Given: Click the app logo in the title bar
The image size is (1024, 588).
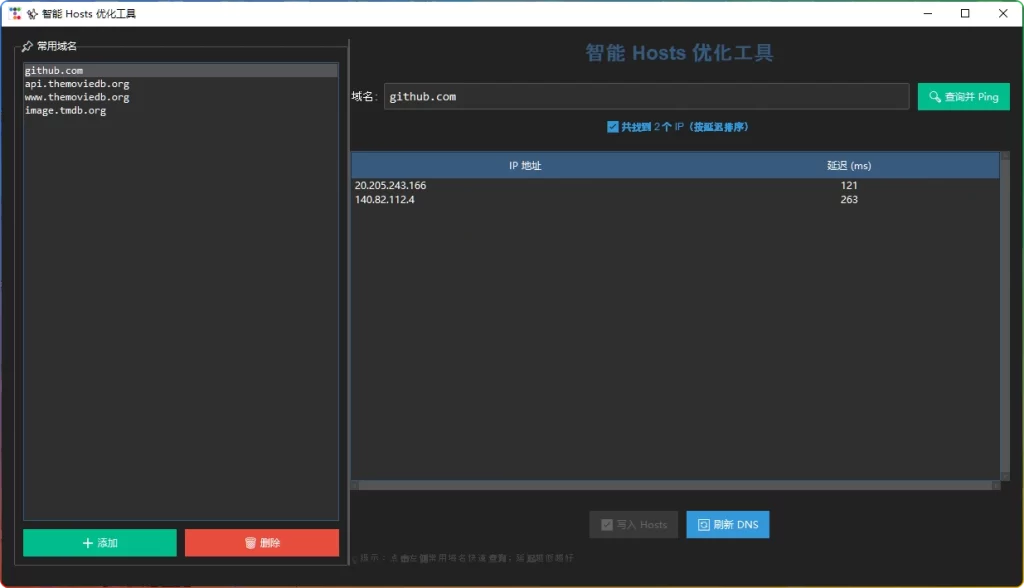Looking at the screenshot, I should point(15,13).
